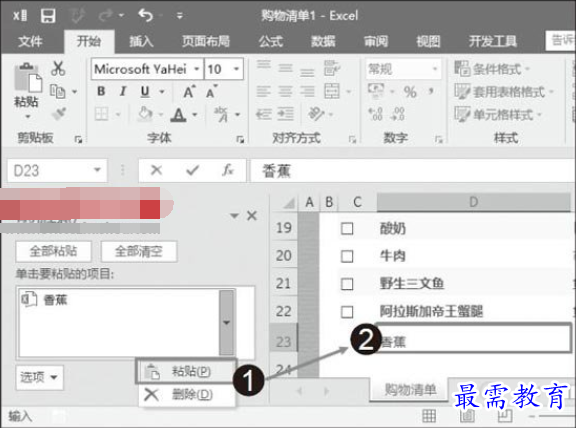Open 条件格式 conditional formatting menu

(x=492, y=69)
